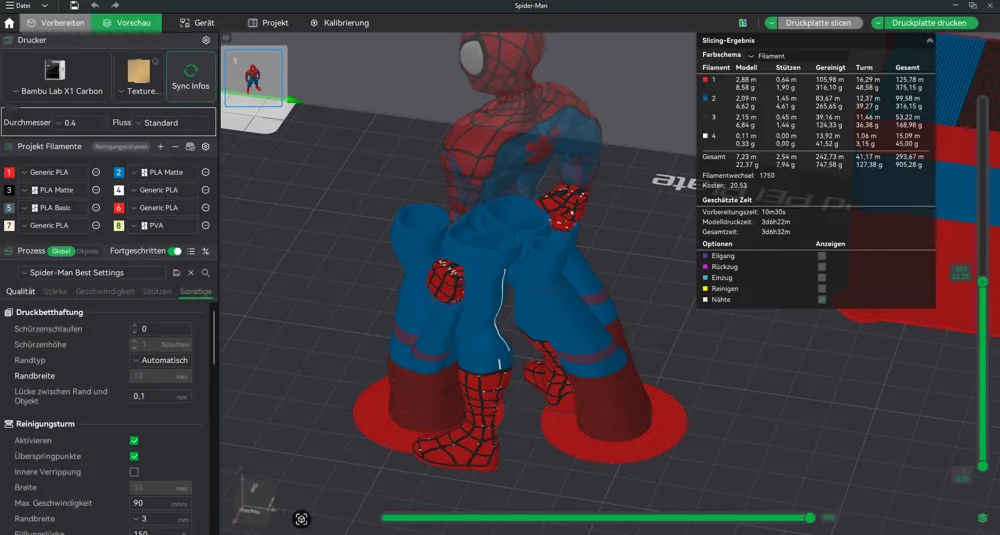This screenshot has width=1000, height=535.
Task: Edit filament 7 Generic PLA preset icon
Action: click(96, 226)
